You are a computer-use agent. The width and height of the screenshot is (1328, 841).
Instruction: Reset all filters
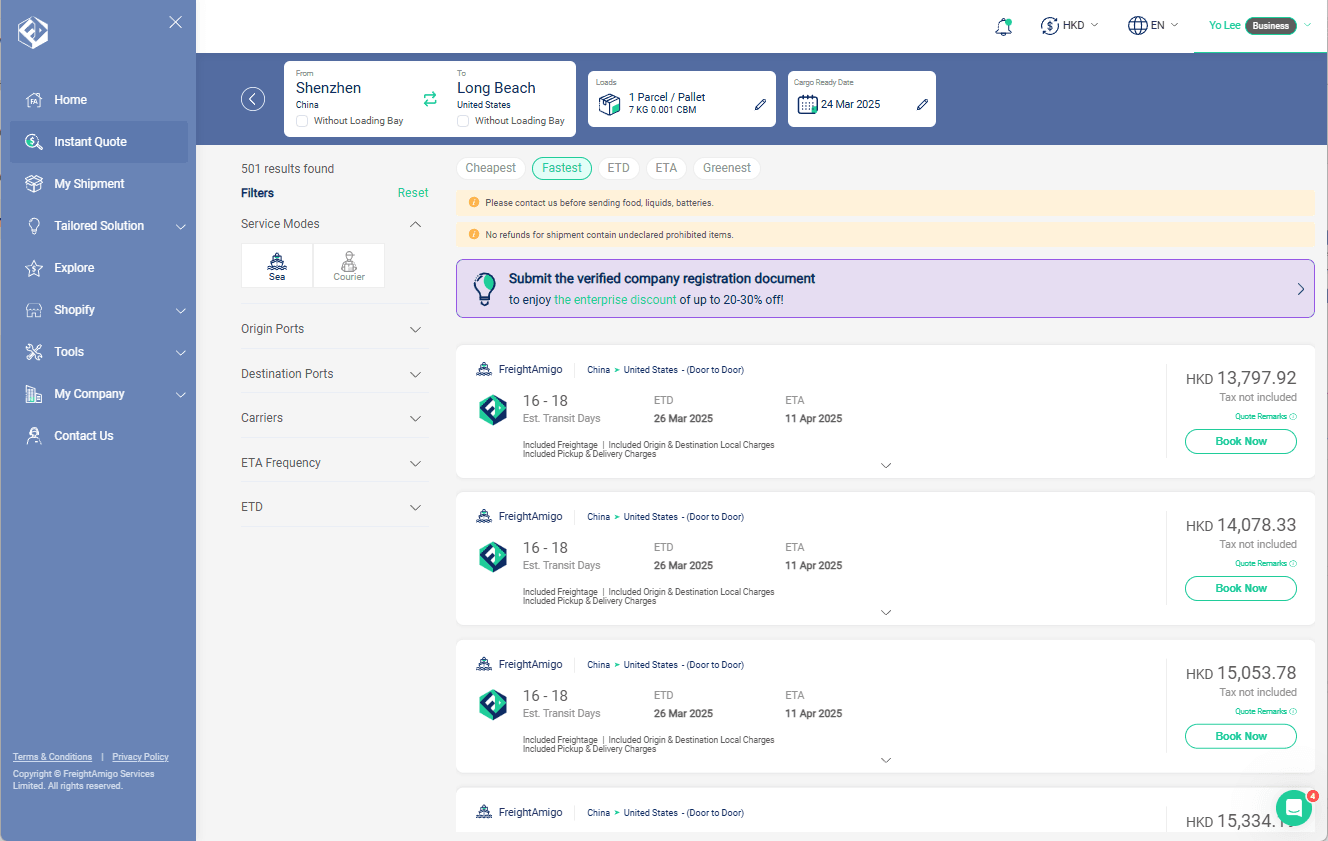[x=413, y=193]
